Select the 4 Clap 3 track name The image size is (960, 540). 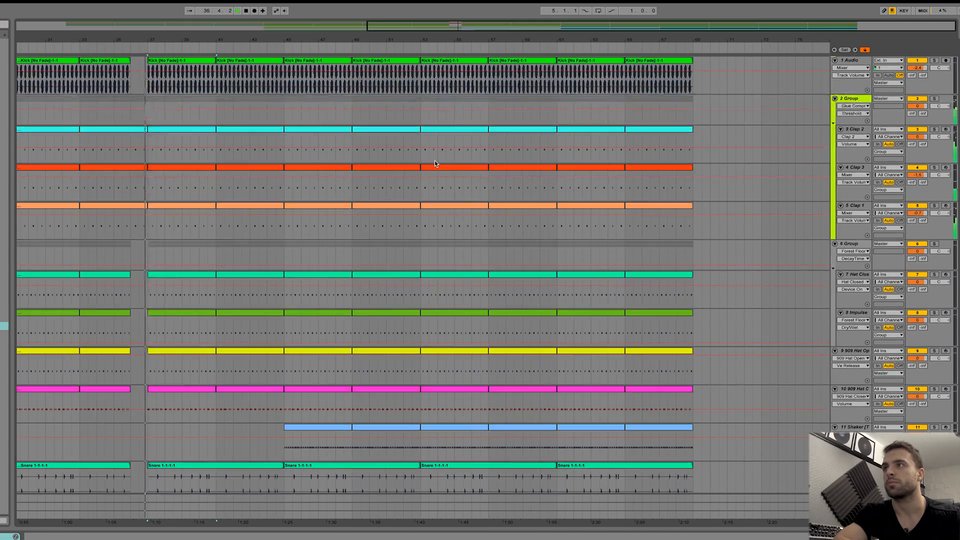(x=855, y=167)
